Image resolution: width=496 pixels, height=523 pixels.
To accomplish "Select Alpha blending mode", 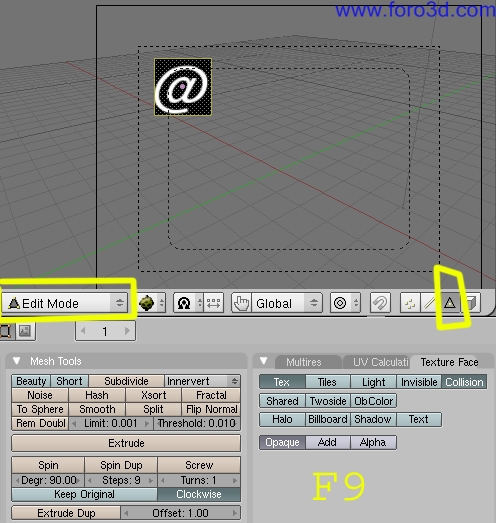I will [x=373, y=443].
